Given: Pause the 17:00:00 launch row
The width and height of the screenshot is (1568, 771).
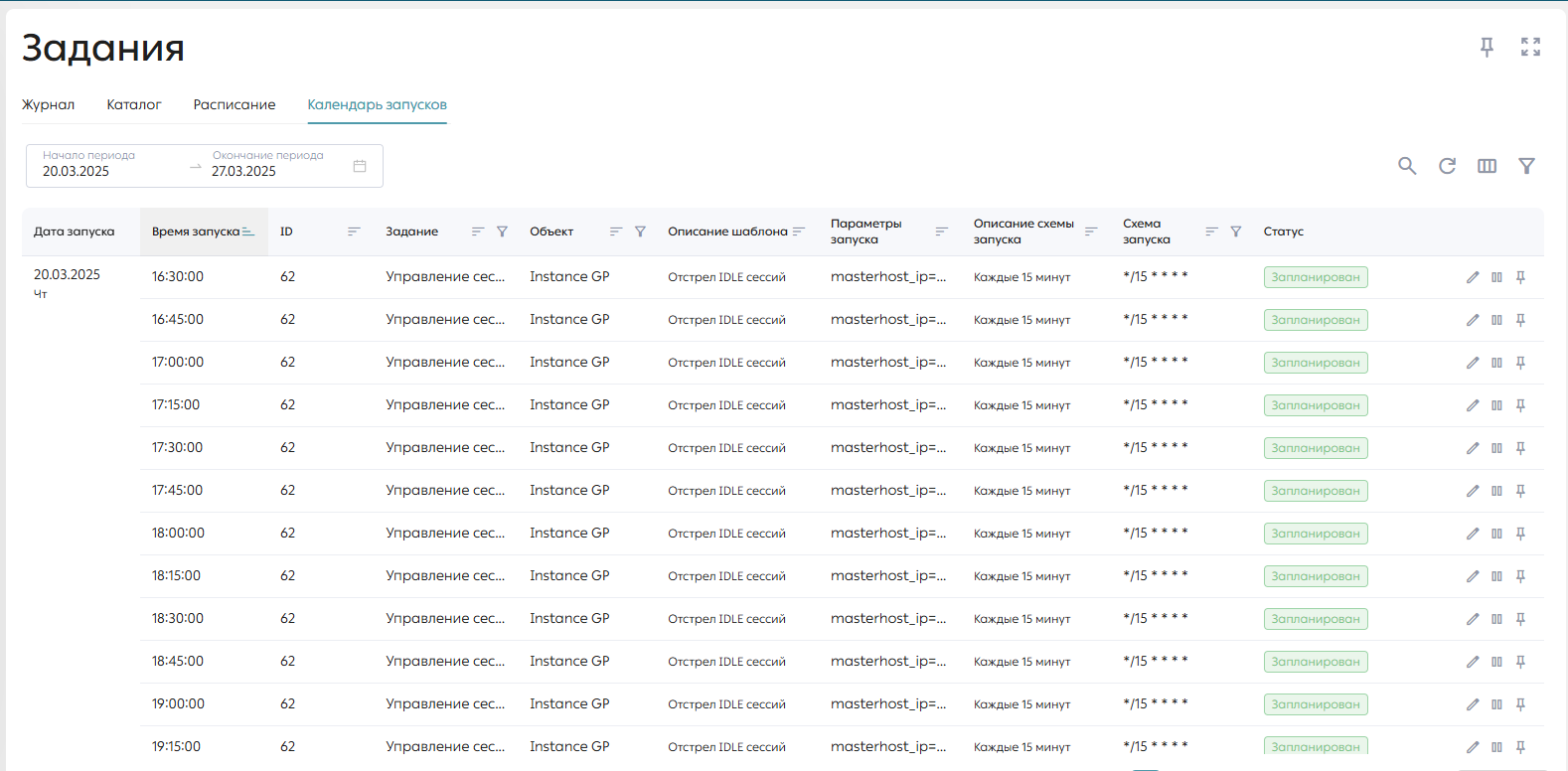Looking at the screenshot, I should tap(1496, 363).
